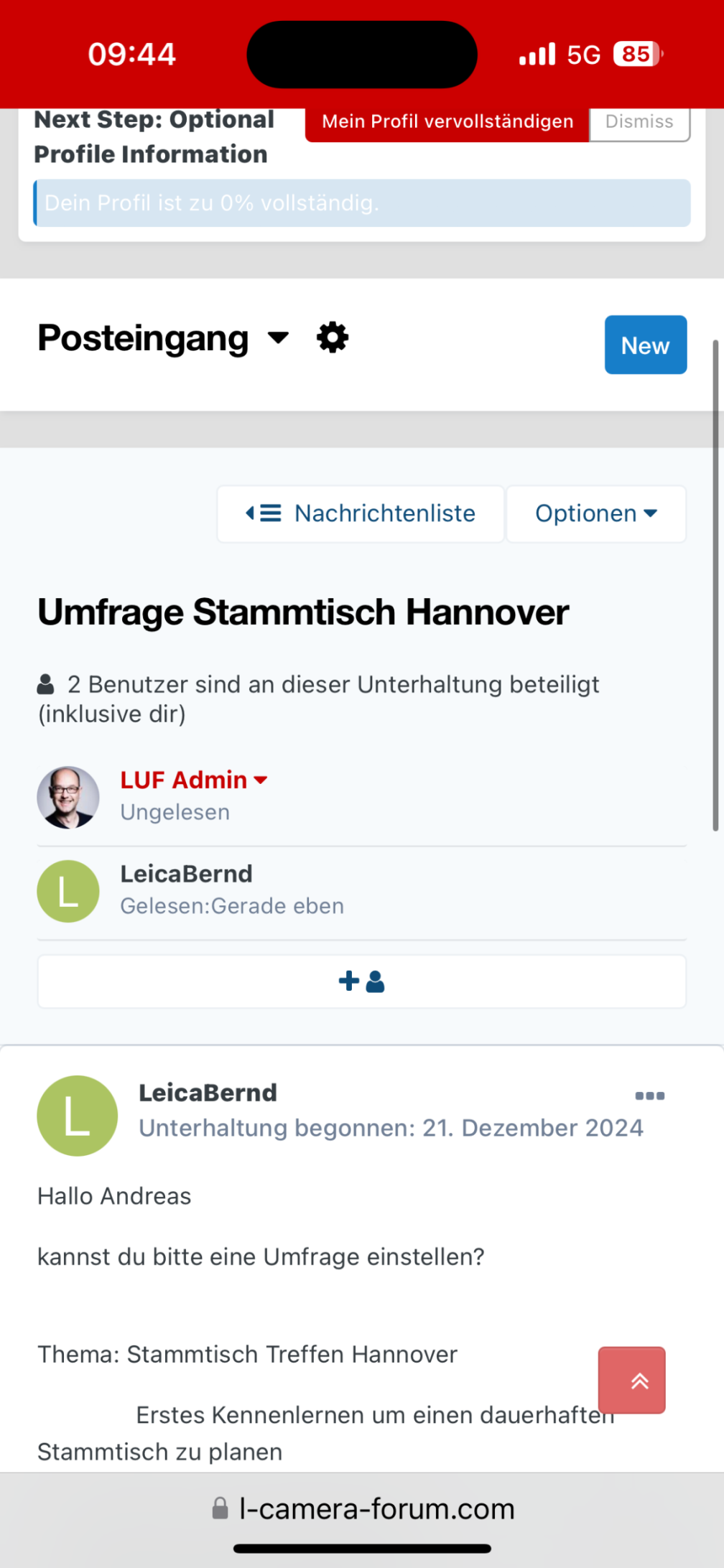Screen dimensions: 724x1568
Task: Tap l-camera-forum.com address bar
Action: 376,1508
